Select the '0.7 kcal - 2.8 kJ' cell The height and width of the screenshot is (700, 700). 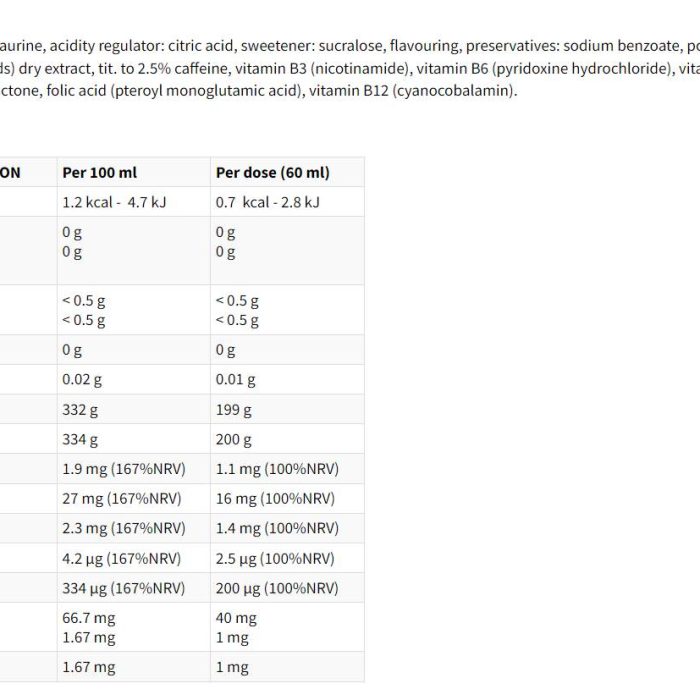[287, 202]
